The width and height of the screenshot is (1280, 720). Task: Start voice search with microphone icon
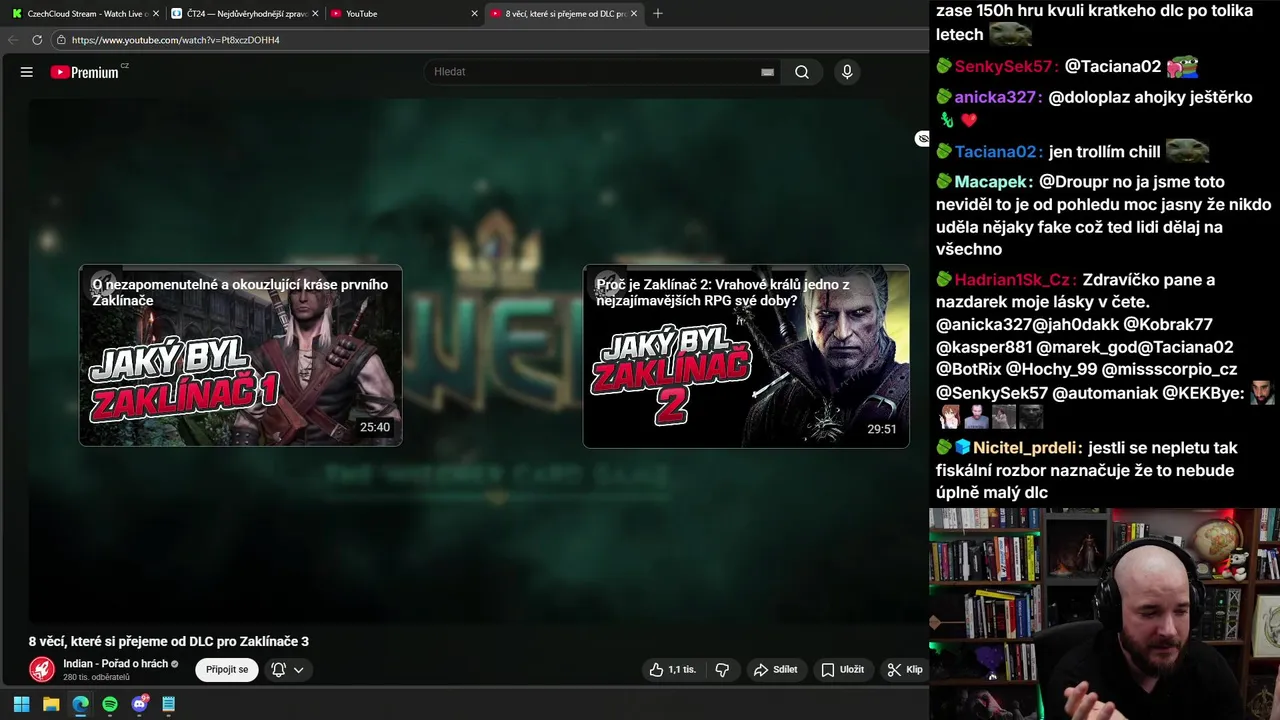click(847, 72)
